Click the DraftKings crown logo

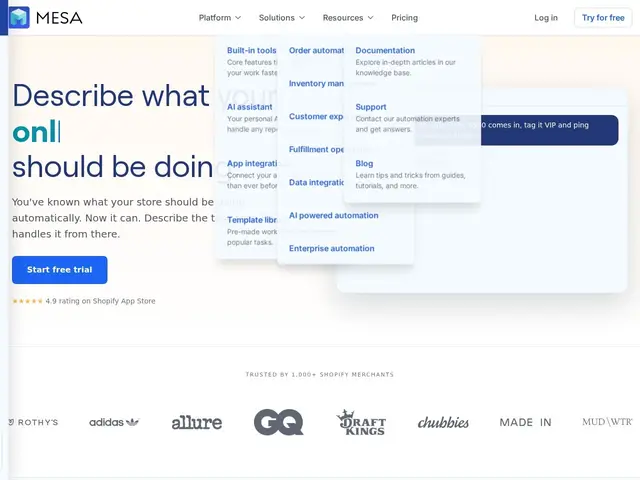pyautogui.click(x=361, y=422)
